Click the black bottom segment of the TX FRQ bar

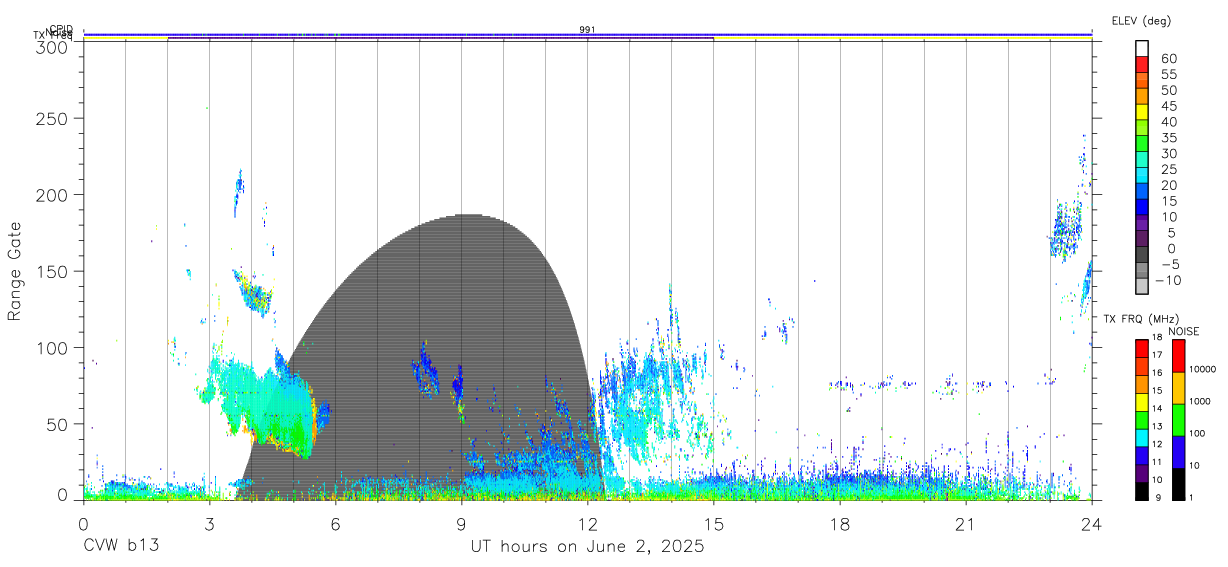[x=1142, y=490]
